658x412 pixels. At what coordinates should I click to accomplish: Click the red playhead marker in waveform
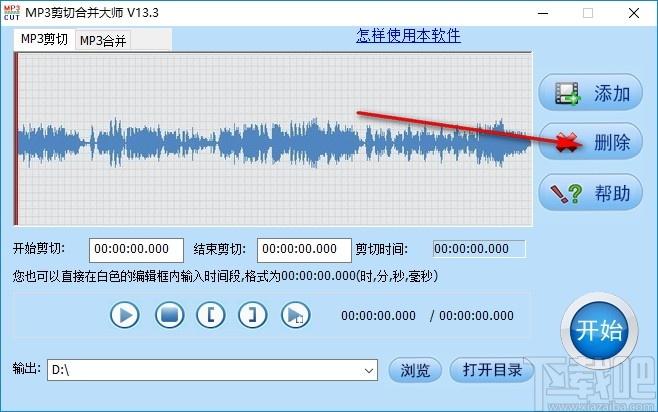16,139
